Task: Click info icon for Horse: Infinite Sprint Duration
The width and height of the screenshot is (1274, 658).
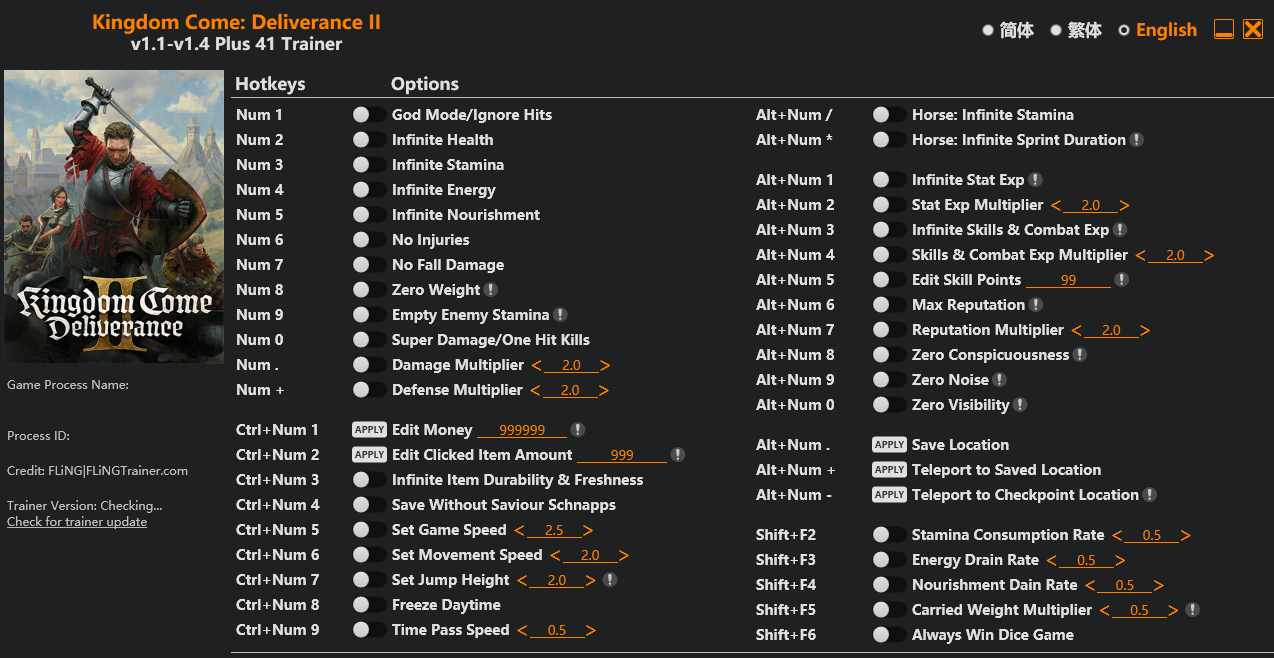Action: coord(1137,140)
